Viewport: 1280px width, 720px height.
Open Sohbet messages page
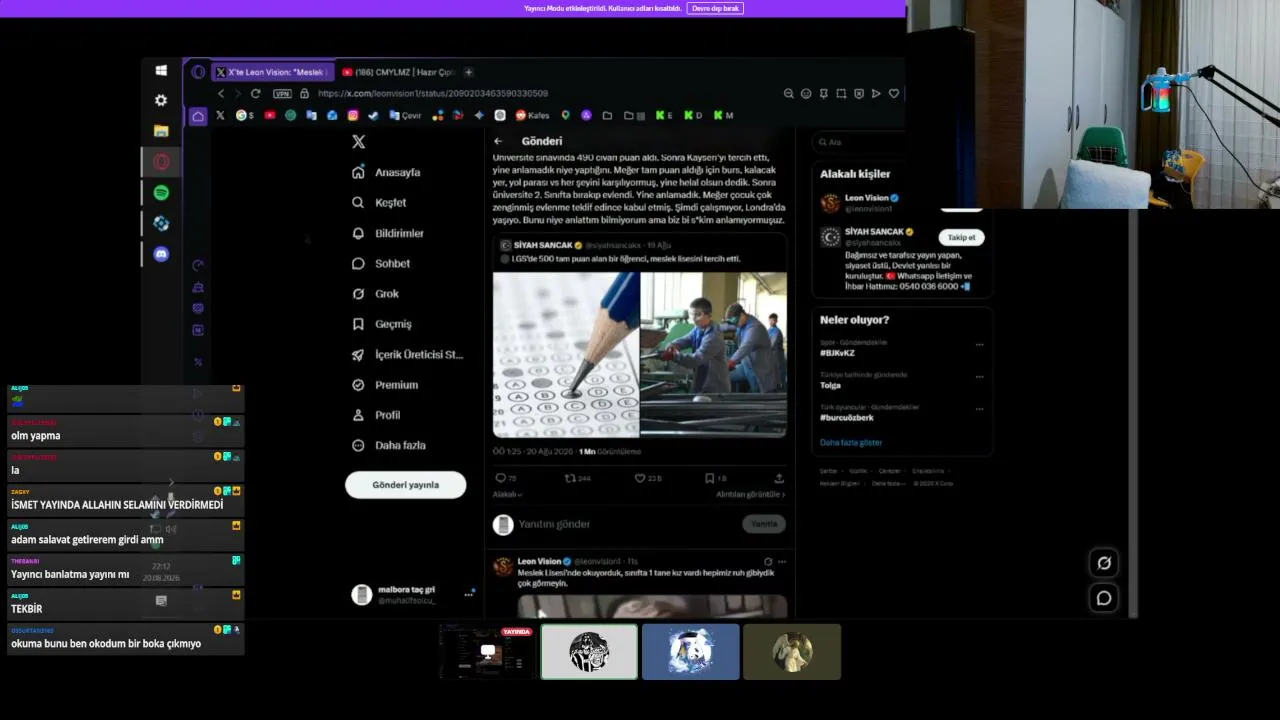[381, 263]
